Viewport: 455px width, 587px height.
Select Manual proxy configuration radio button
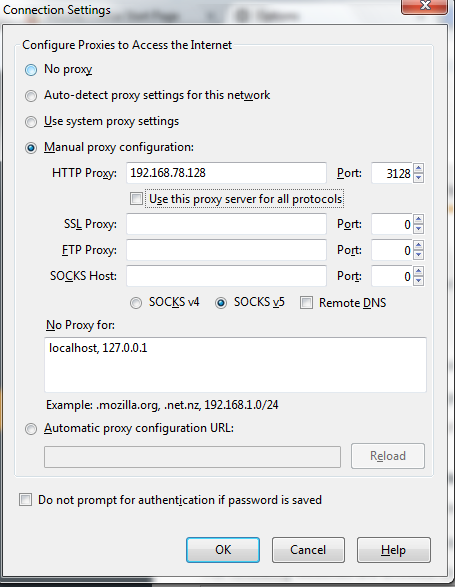31,148
